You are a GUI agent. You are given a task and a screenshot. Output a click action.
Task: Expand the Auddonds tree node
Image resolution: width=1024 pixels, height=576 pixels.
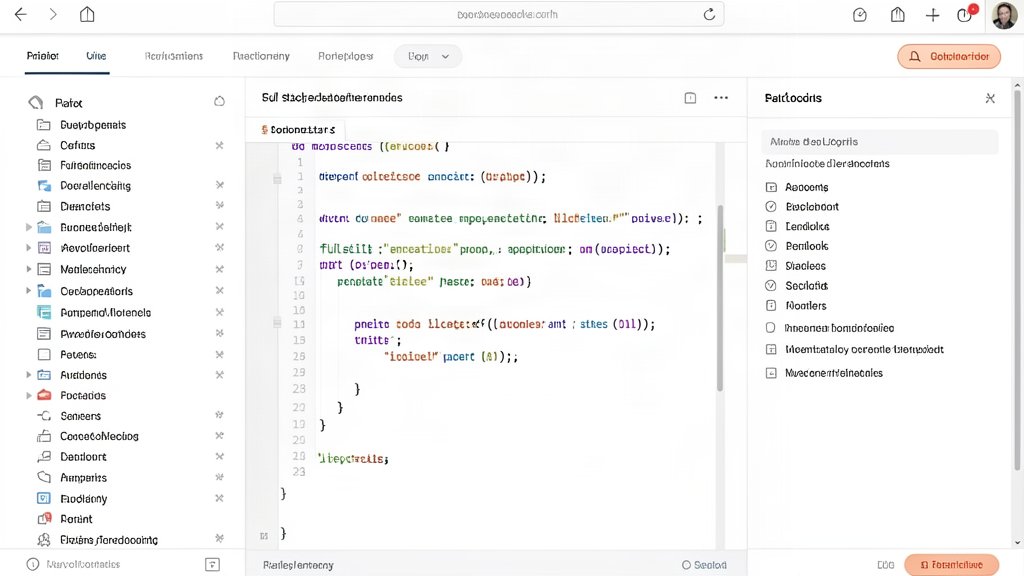coord(28,375)
